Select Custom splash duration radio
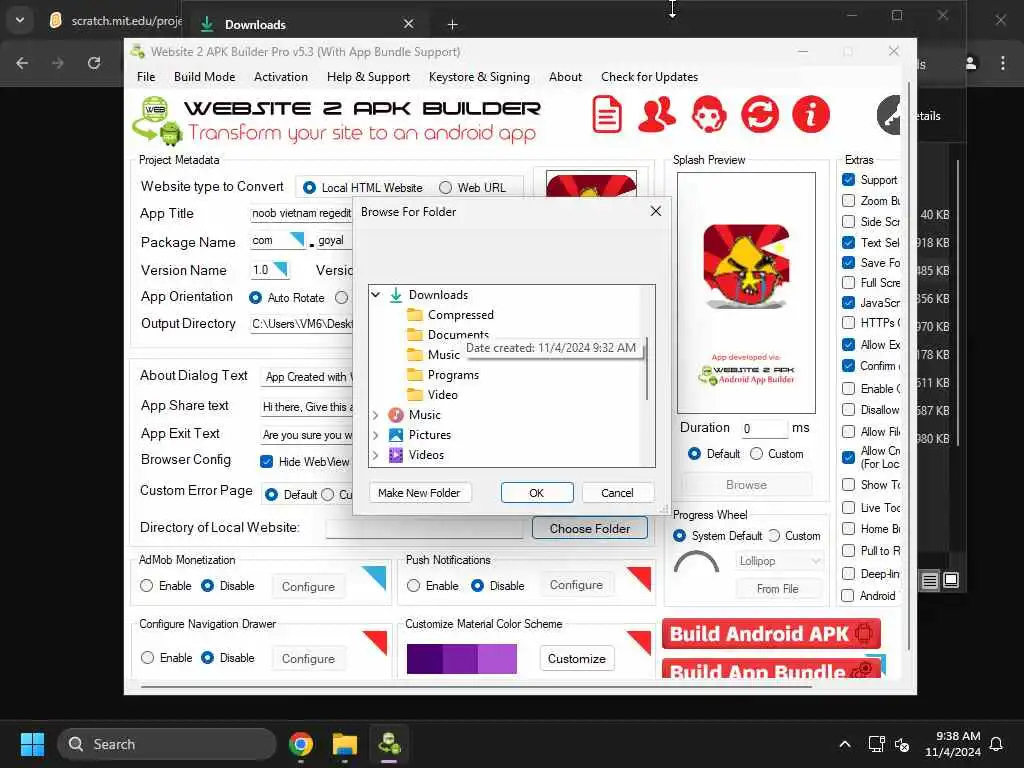This screenshot has height=768, width=1024. click(x=756, y=454)
